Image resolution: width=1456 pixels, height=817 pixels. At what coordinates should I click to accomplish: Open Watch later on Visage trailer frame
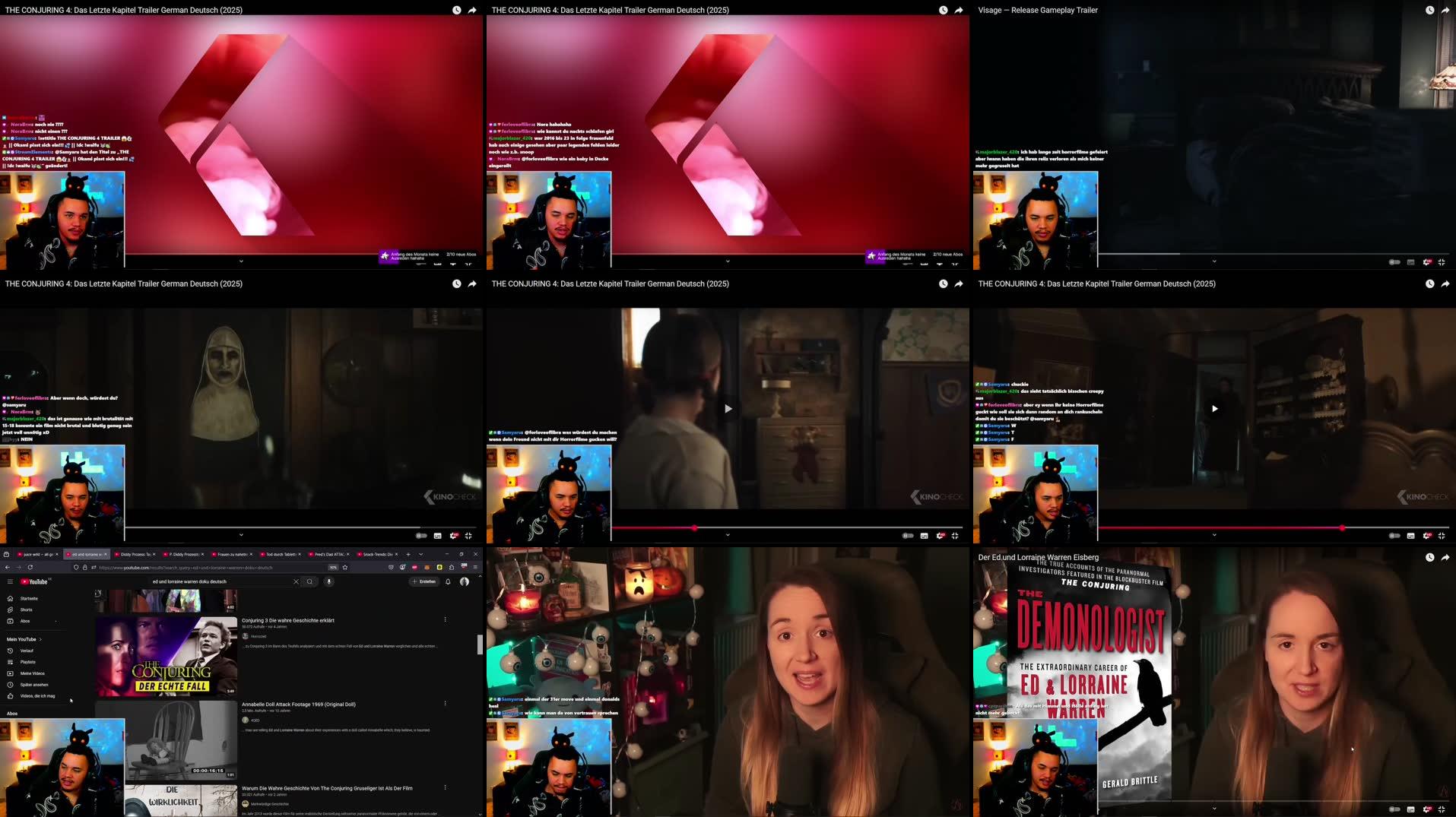tap(1429, 10)
